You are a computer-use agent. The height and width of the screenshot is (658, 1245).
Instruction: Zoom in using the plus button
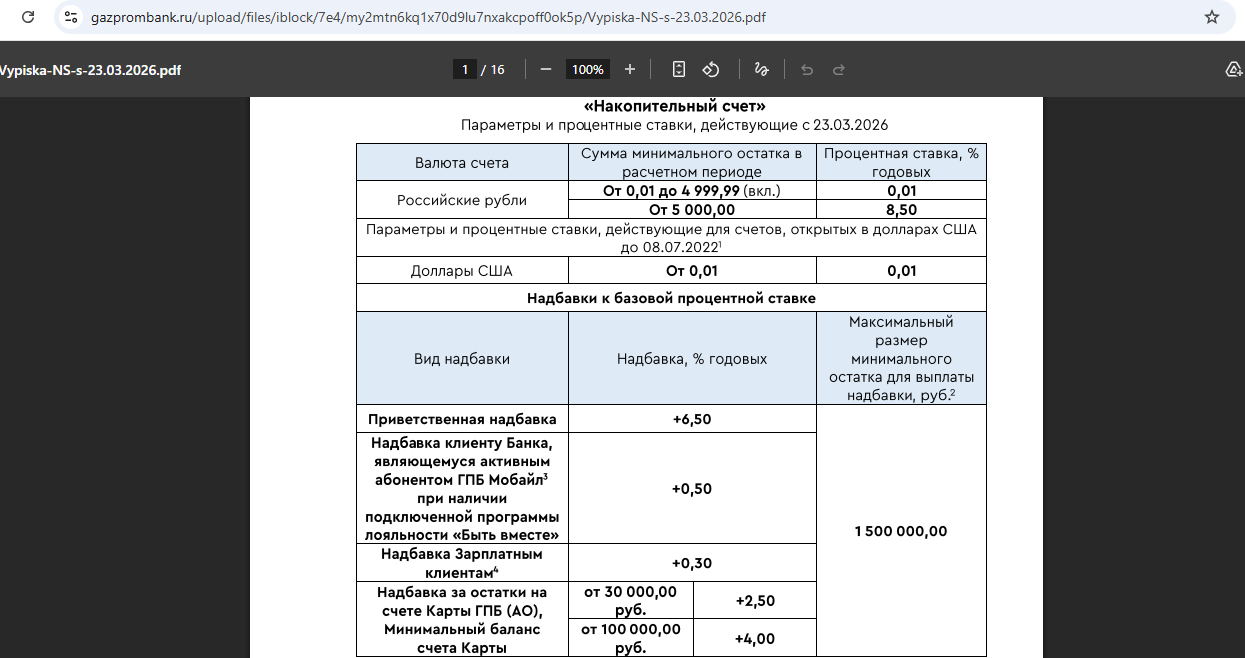coord(630,69)
